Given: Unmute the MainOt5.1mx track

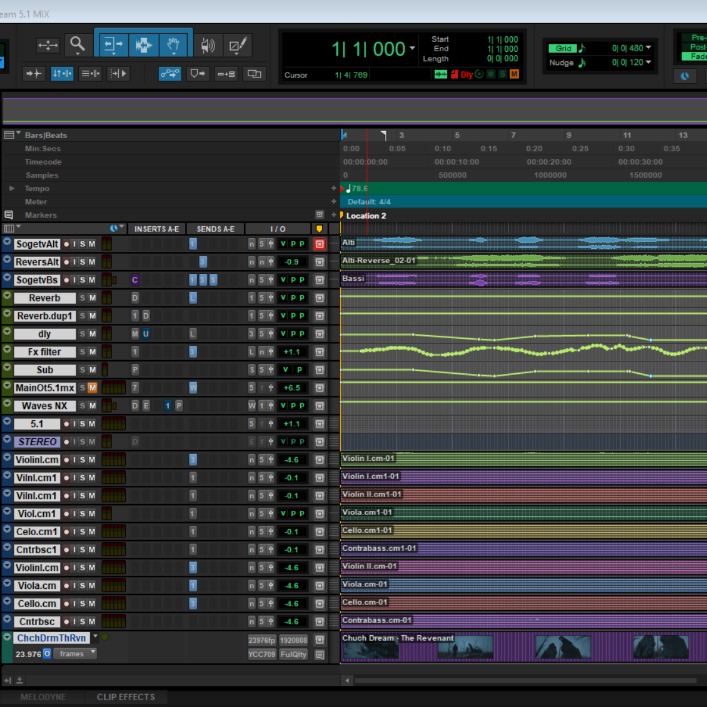Looking at the screenshot, I should click(x=92, y=388).
